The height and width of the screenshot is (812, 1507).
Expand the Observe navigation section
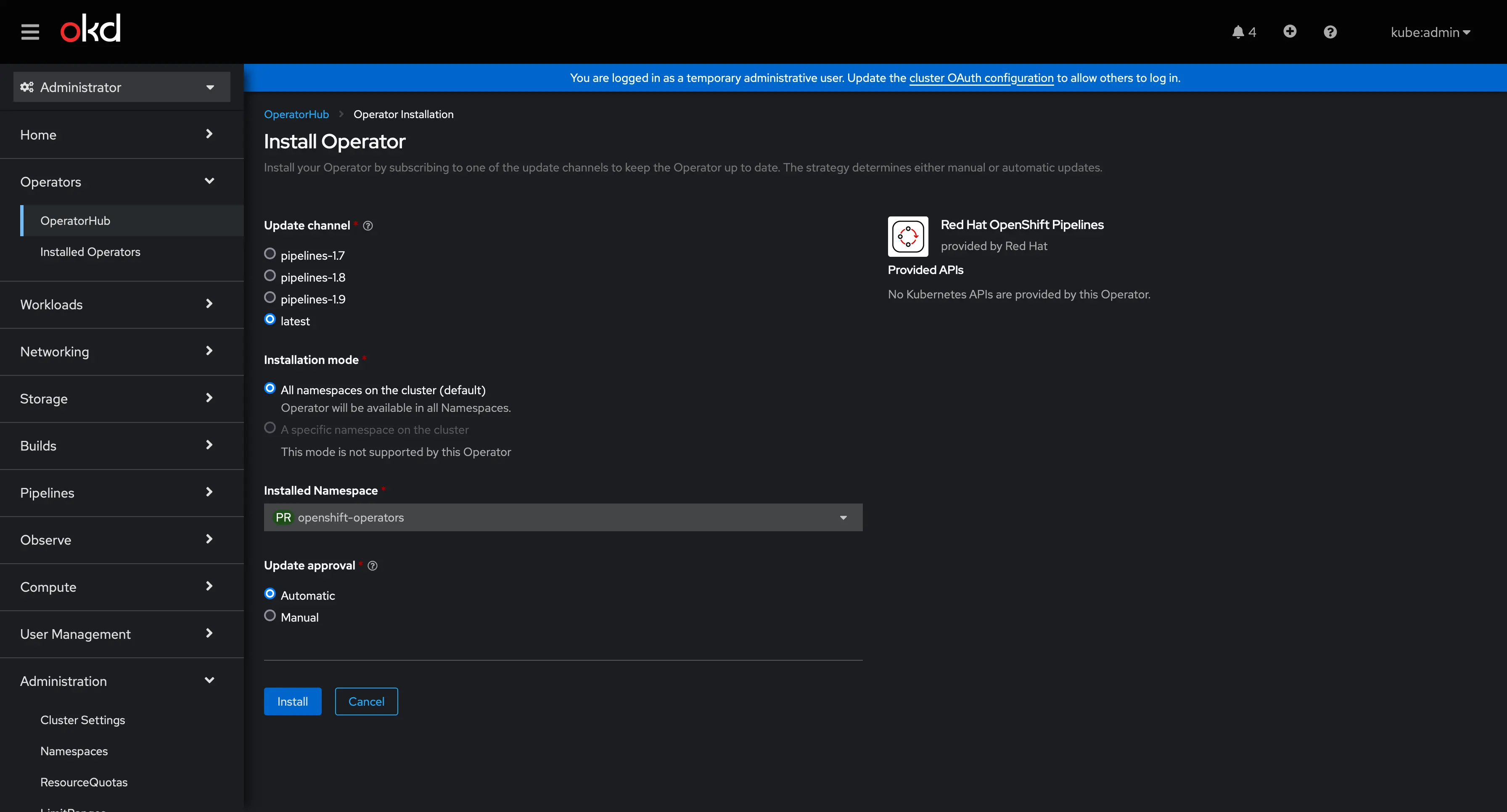(122, 540)
